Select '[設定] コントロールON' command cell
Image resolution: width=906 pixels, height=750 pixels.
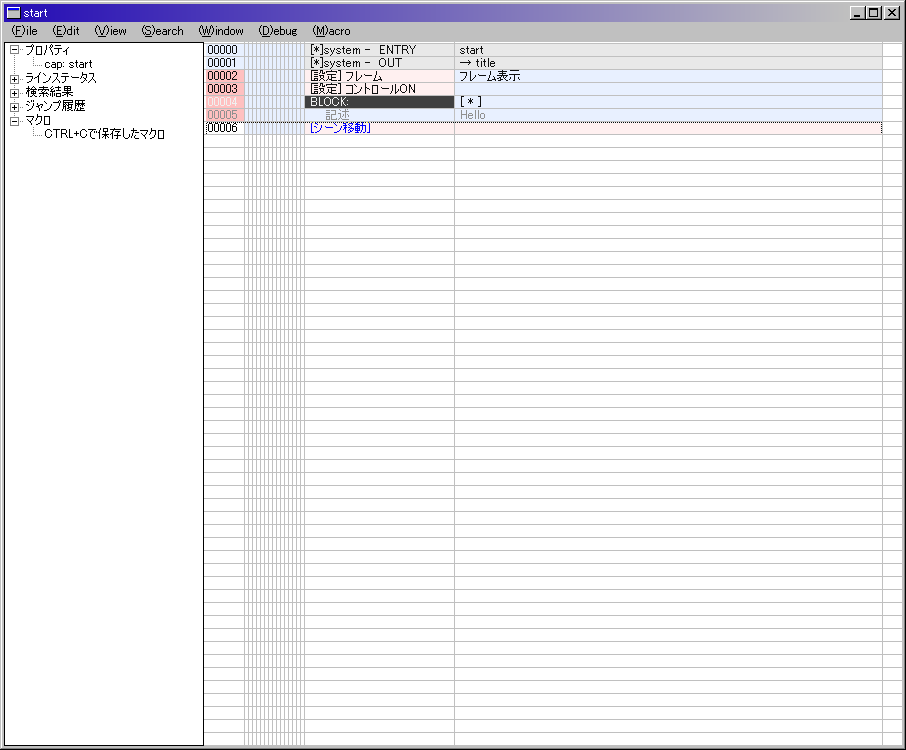[x=379, y=89]
